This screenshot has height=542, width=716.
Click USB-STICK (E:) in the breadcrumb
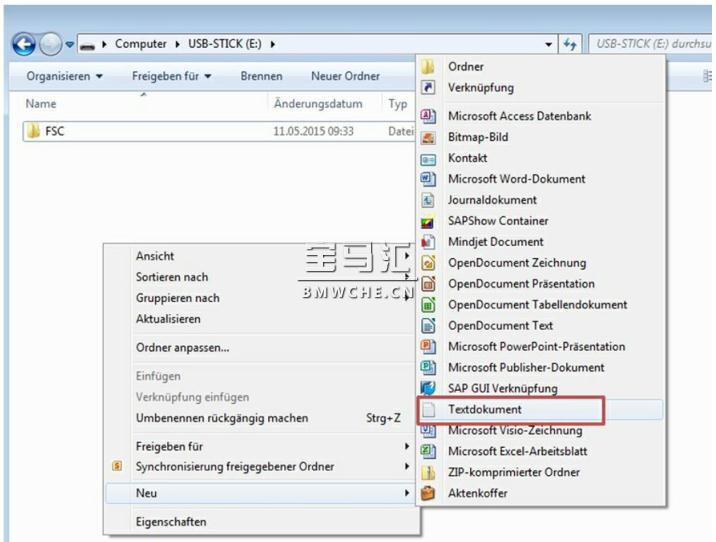[225, 44]
